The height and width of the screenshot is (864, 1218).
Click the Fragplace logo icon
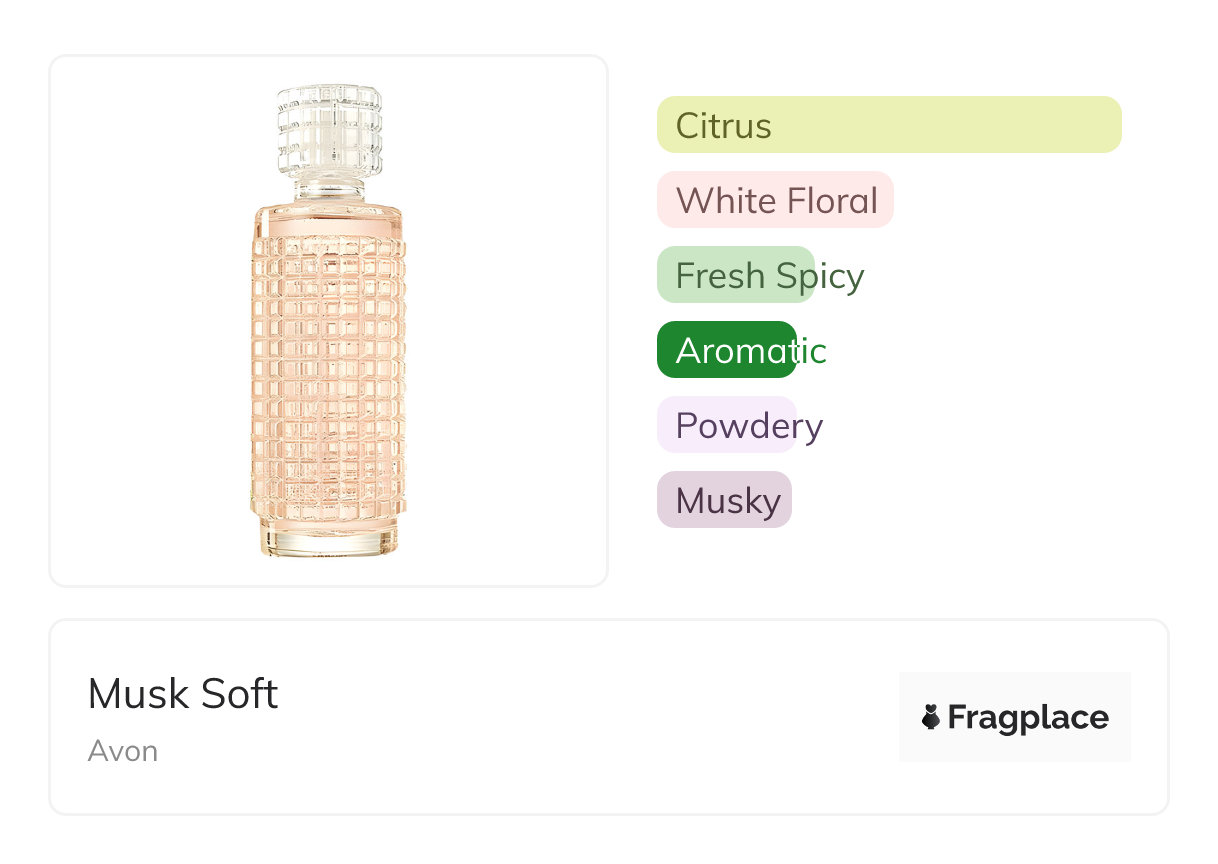(931, 717)
